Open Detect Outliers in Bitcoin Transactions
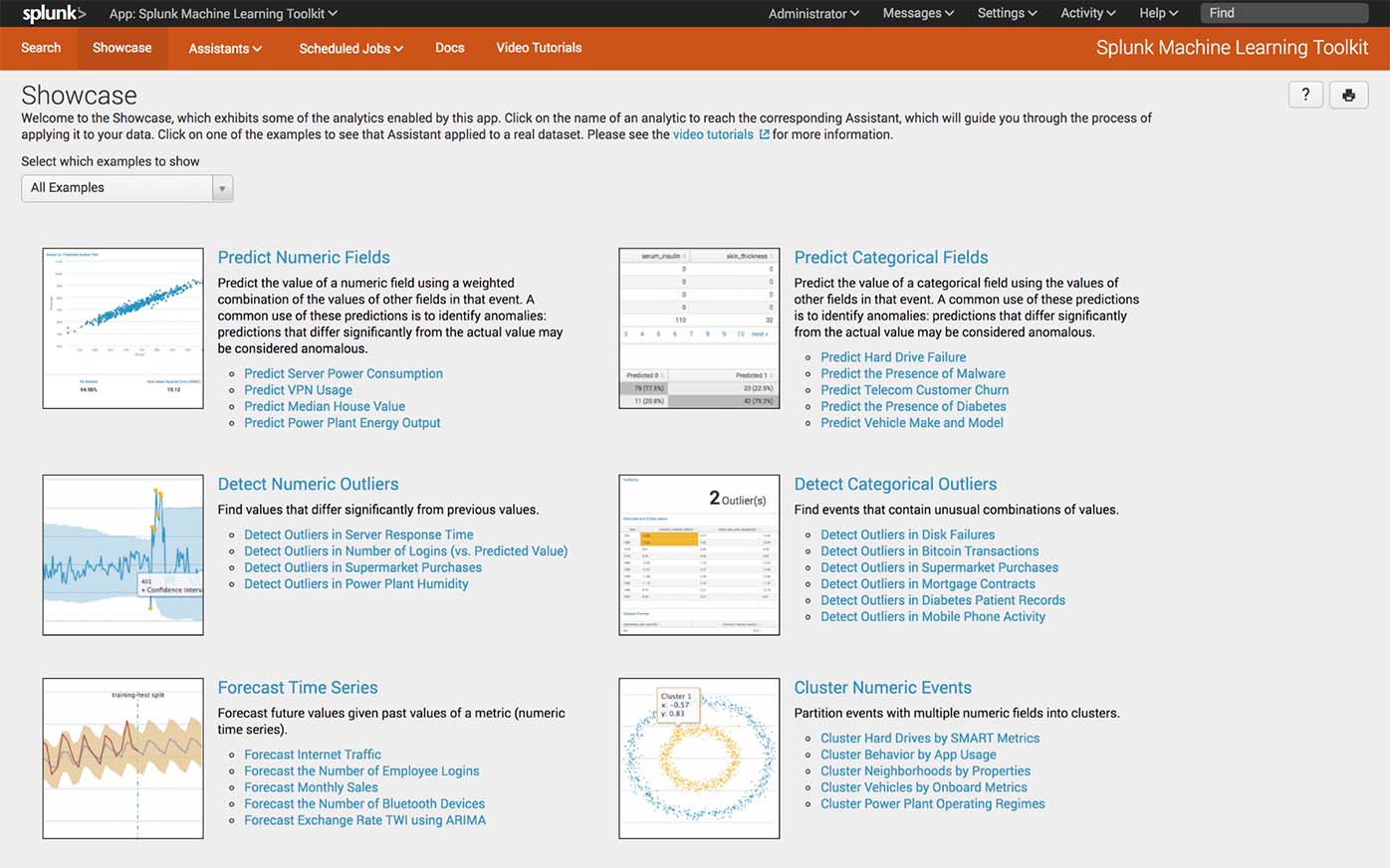The image size is (1390, 868). click(x=930, y=551)
